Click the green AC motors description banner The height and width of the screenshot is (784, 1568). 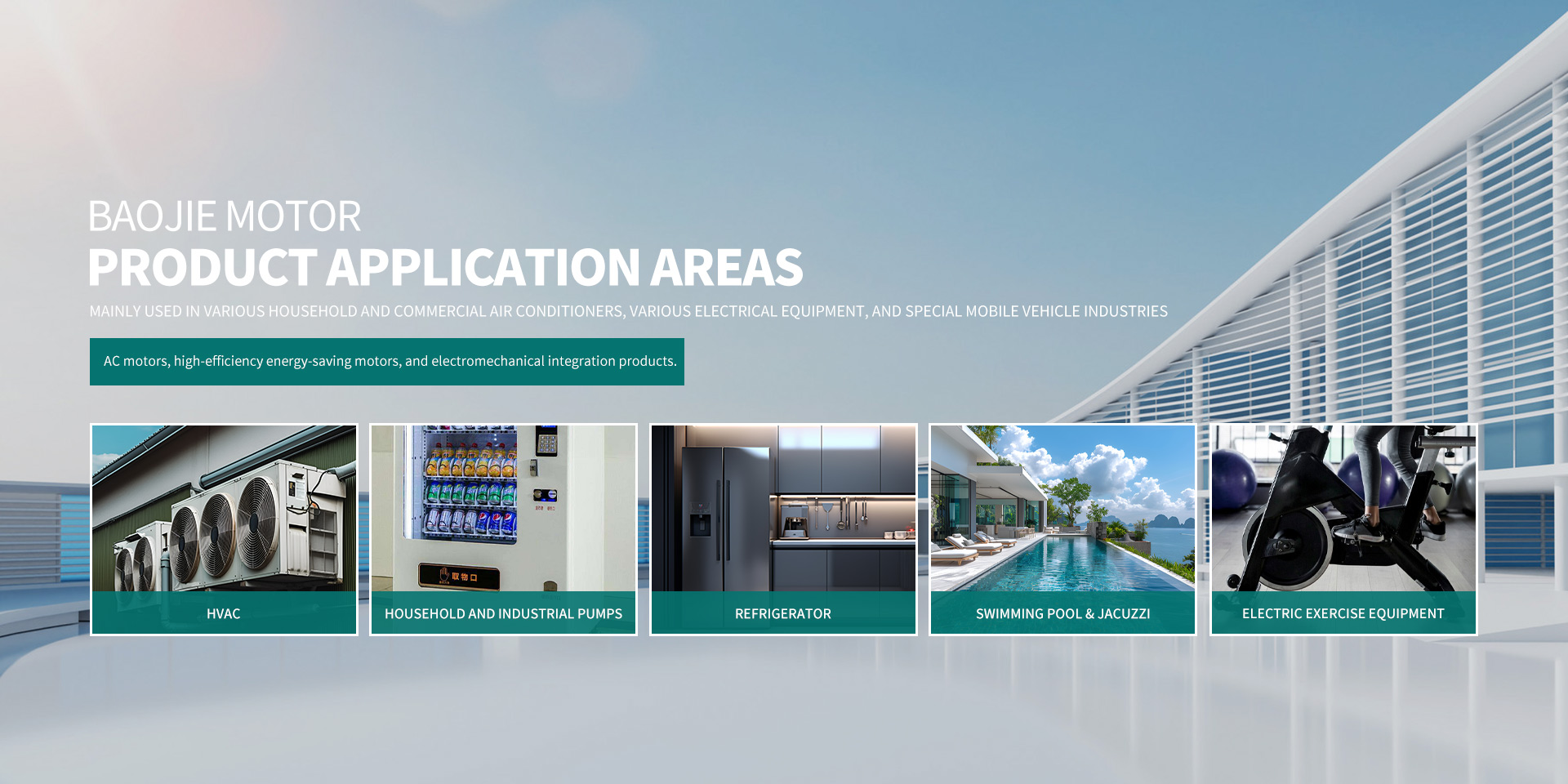tap(387, 362)
